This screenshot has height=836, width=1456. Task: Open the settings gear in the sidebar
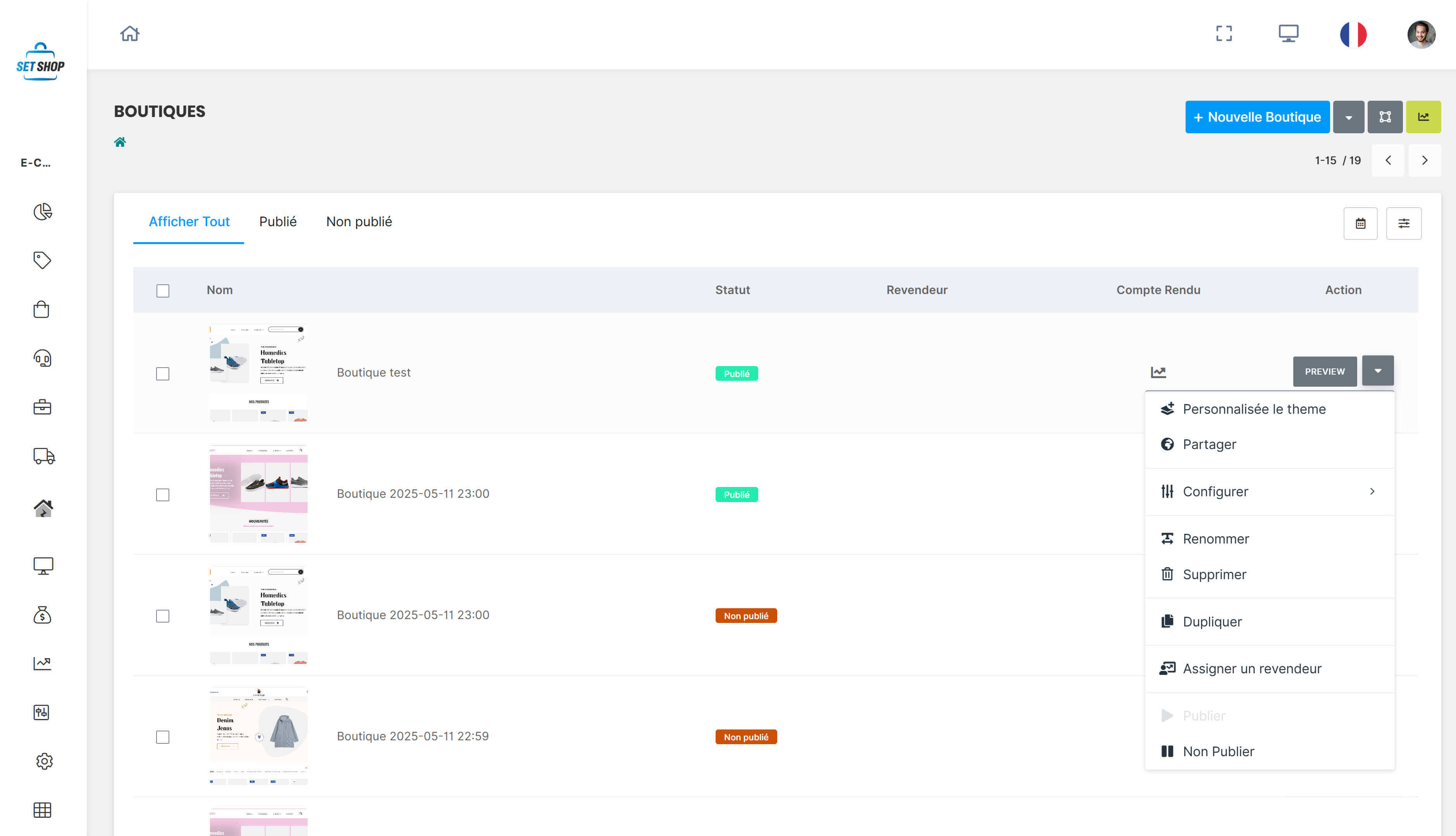44,761
